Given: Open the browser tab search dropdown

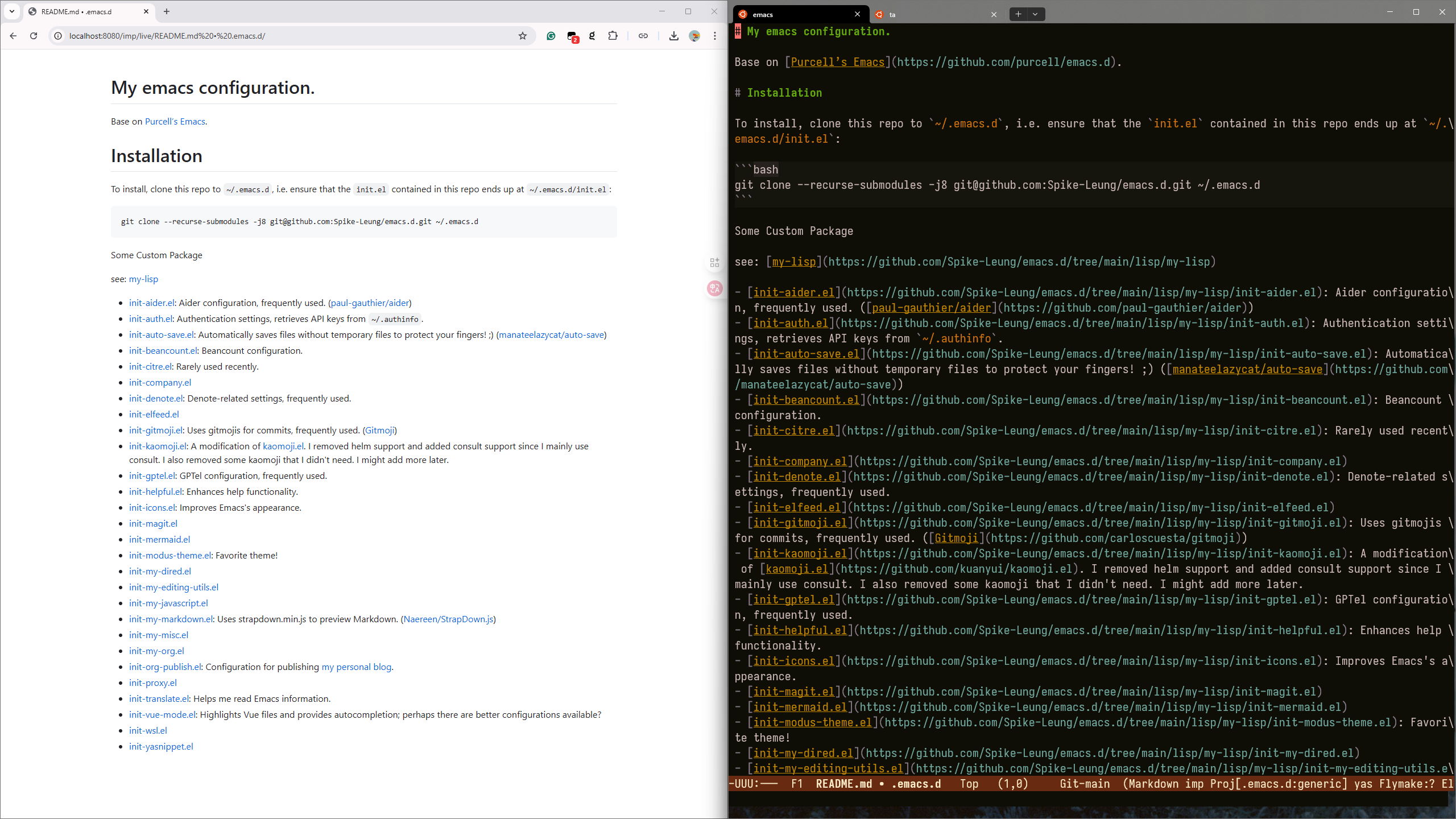Looking at the screenshot, I should point(12,11).
